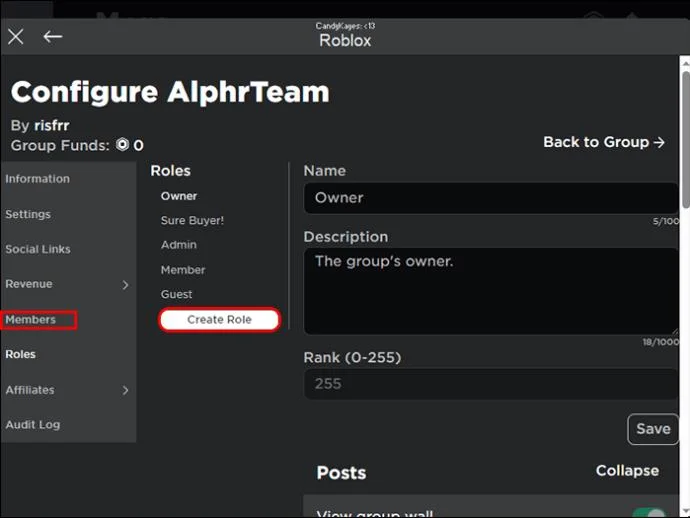Close the Roblox window with the X icon
690x518 pixels.
(x=15, y=37)
